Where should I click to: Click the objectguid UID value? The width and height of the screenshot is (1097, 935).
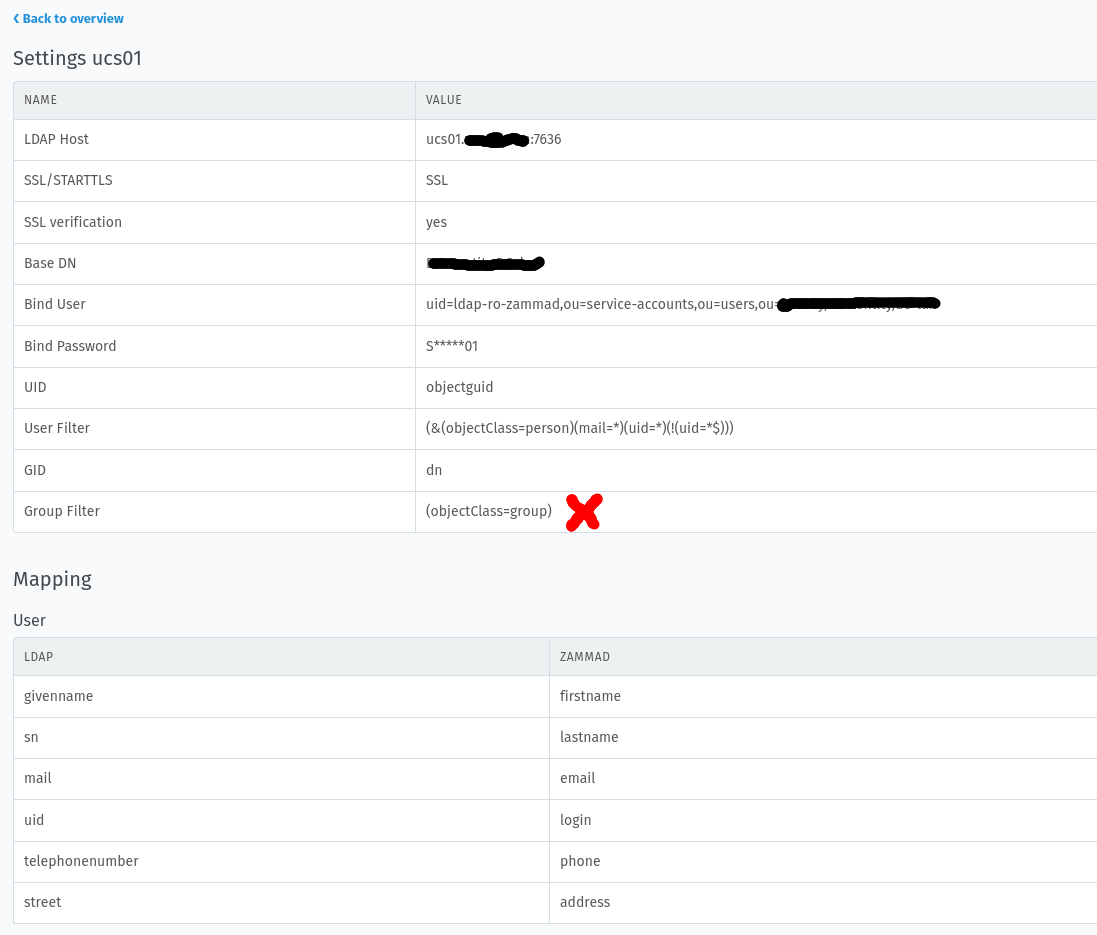[x=459, y=387]
